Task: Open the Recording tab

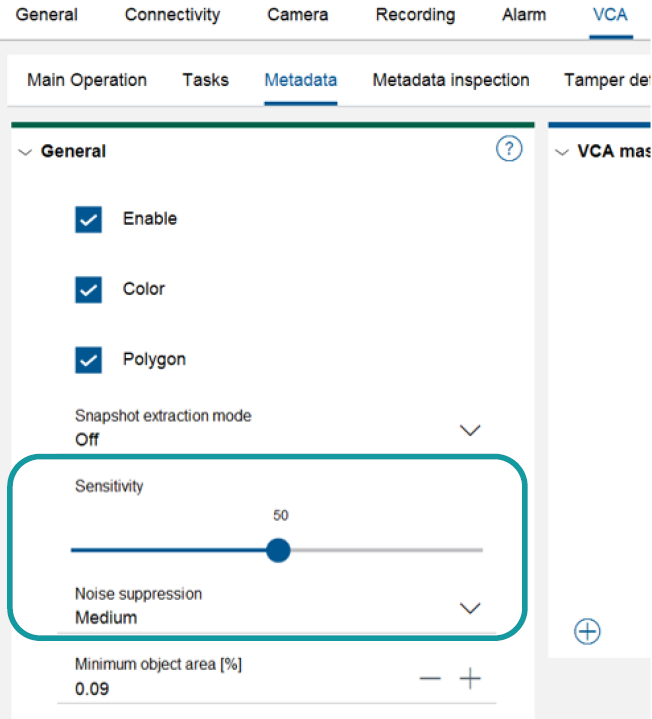Action: click(x=415, y=15)
